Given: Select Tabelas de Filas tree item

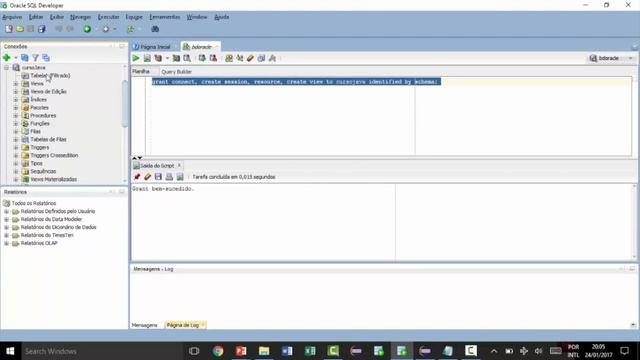Looking at the screenshot, I should tap(48, 139).
